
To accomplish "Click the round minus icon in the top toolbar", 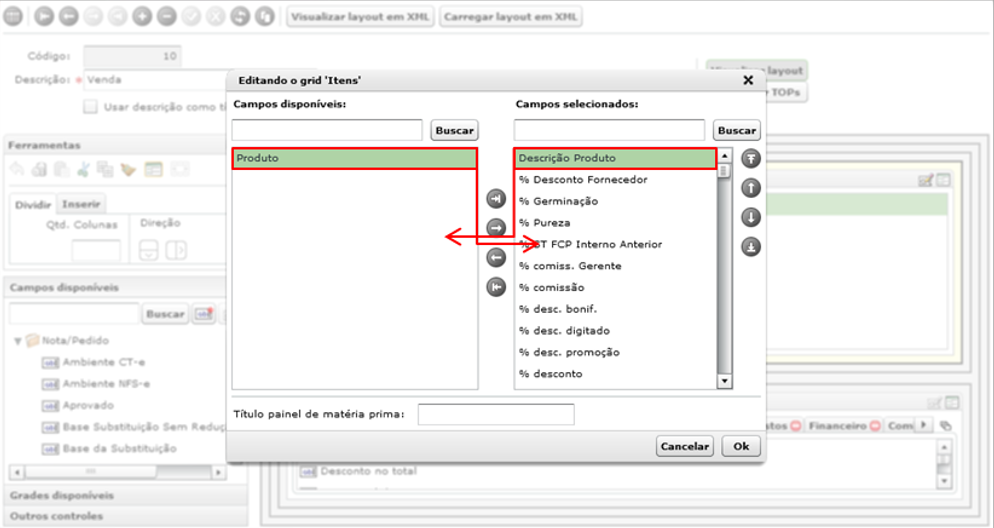I will [166, 16].
